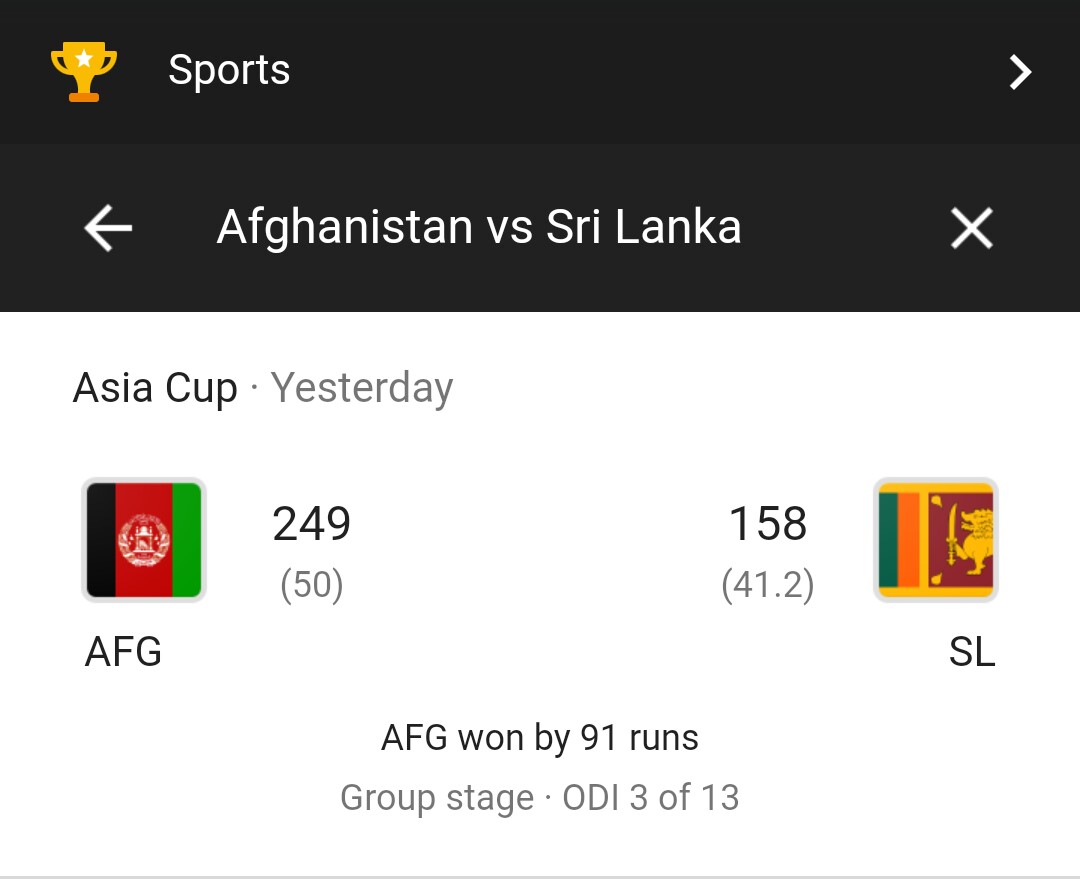Click the gold trophy Sports icon
Screen dimensions: 1080x888
[84, 72]
